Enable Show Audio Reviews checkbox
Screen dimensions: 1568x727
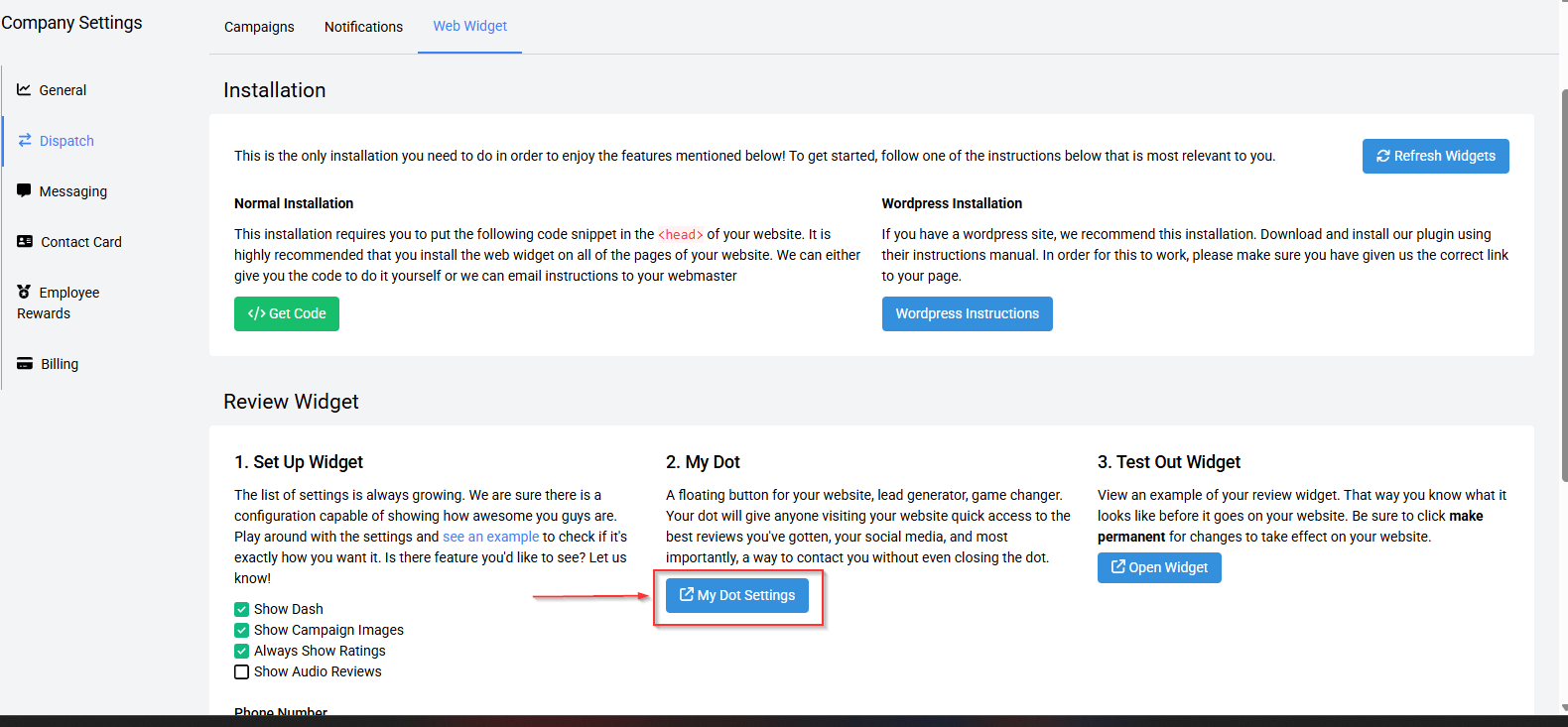point(241,671)
